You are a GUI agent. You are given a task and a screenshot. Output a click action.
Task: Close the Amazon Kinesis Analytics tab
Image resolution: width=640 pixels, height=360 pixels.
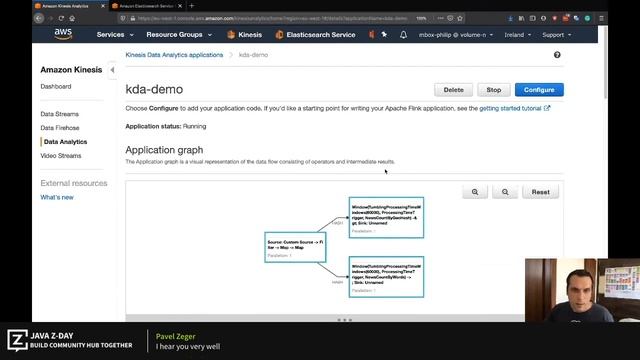(102, 6)
